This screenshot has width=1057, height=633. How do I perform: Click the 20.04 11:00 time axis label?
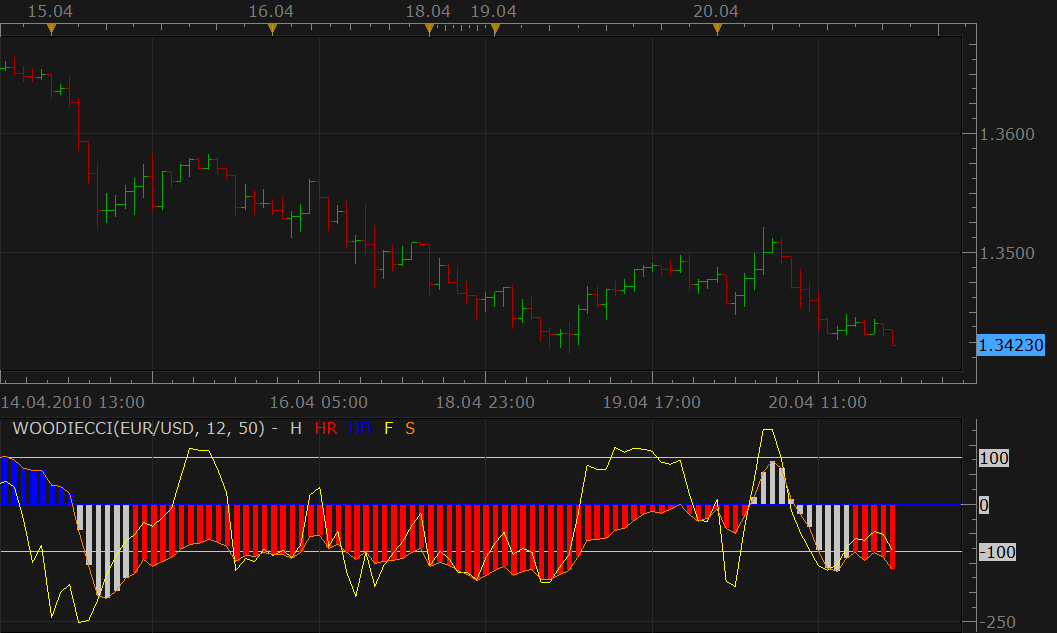coord(818,402)
